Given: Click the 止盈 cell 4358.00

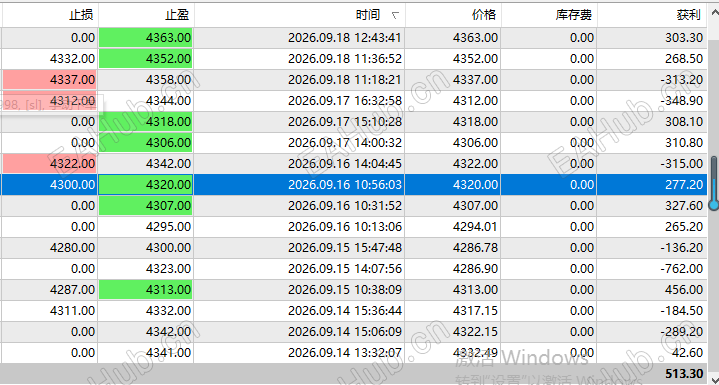Looking at the screenshot, I should [x=146, y=80].
